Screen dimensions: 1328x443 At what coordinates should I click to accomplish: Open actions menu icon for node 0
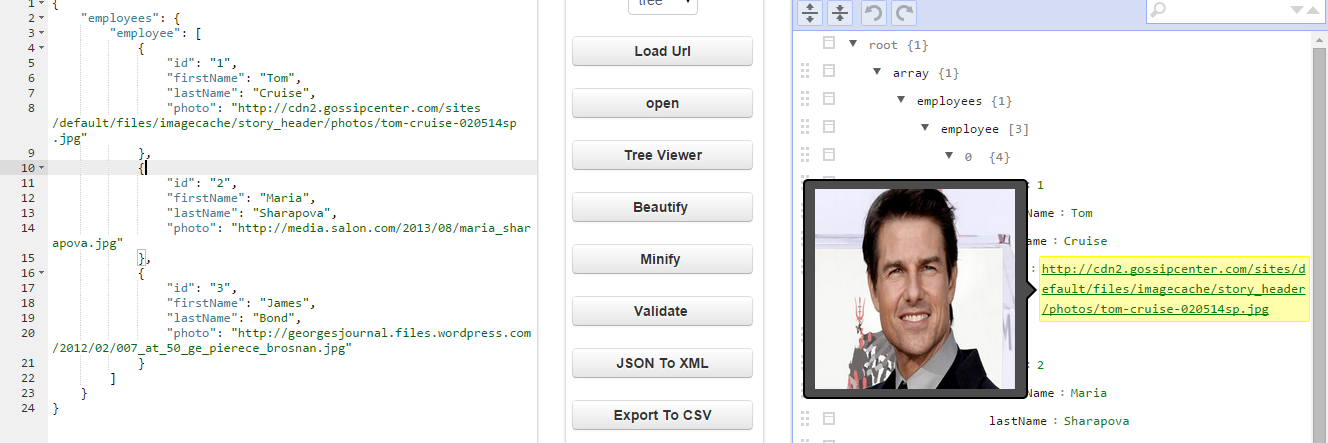[828, 156]
